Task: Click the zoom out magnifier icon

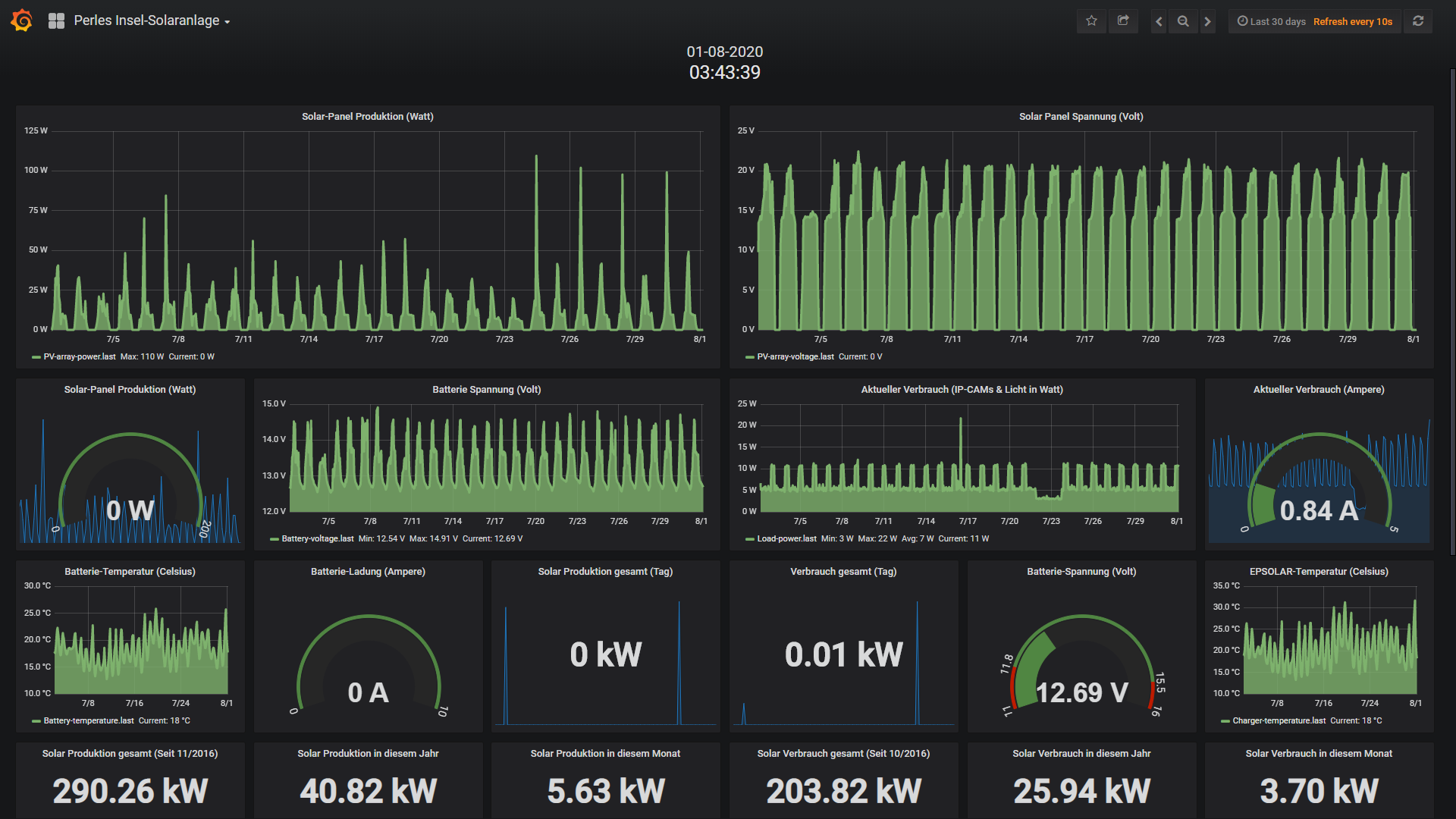Action: 1183,21
